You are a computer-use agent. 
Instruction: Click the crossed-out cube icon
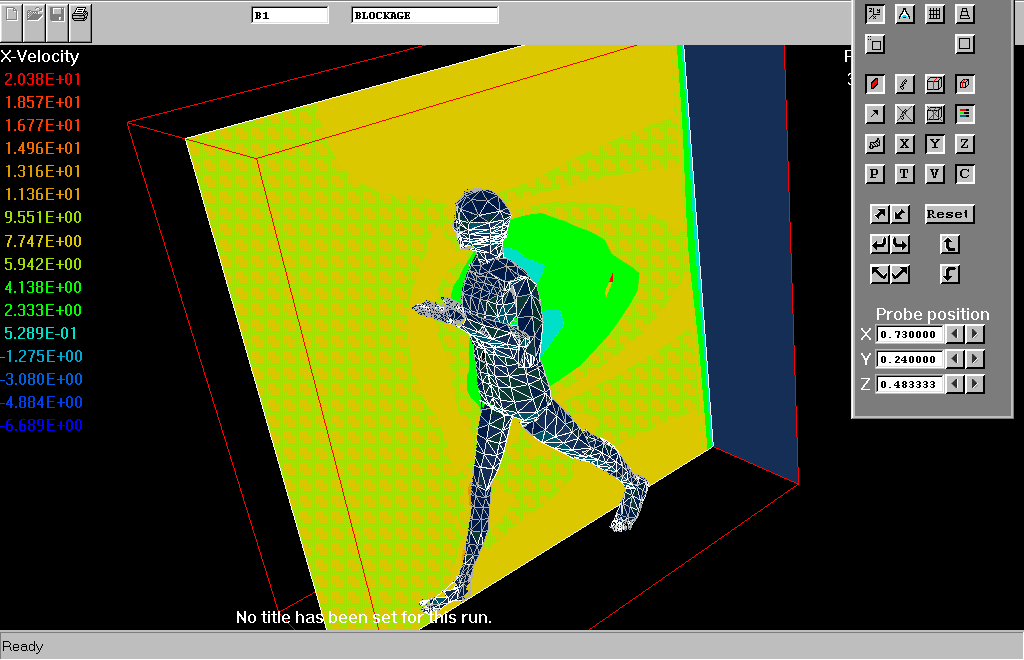click(x=935, y=114)
